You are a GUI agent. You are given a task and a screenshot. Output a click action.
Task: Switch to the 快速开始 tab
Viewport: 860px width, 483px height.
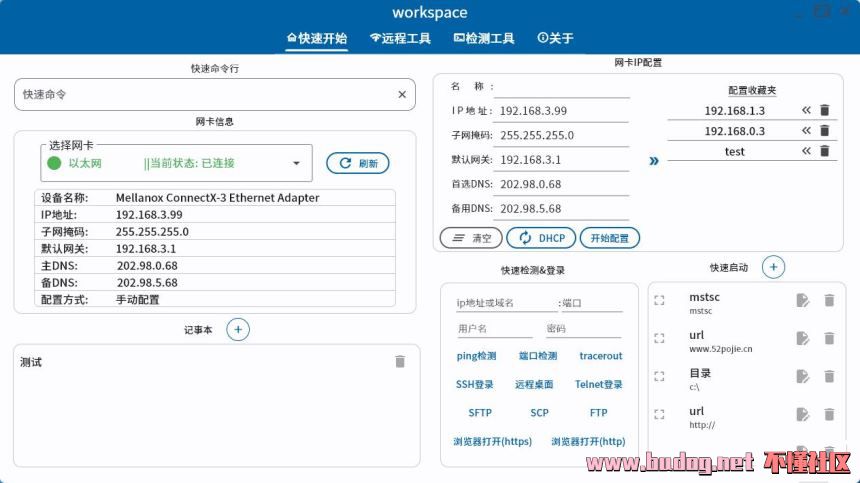316,38
